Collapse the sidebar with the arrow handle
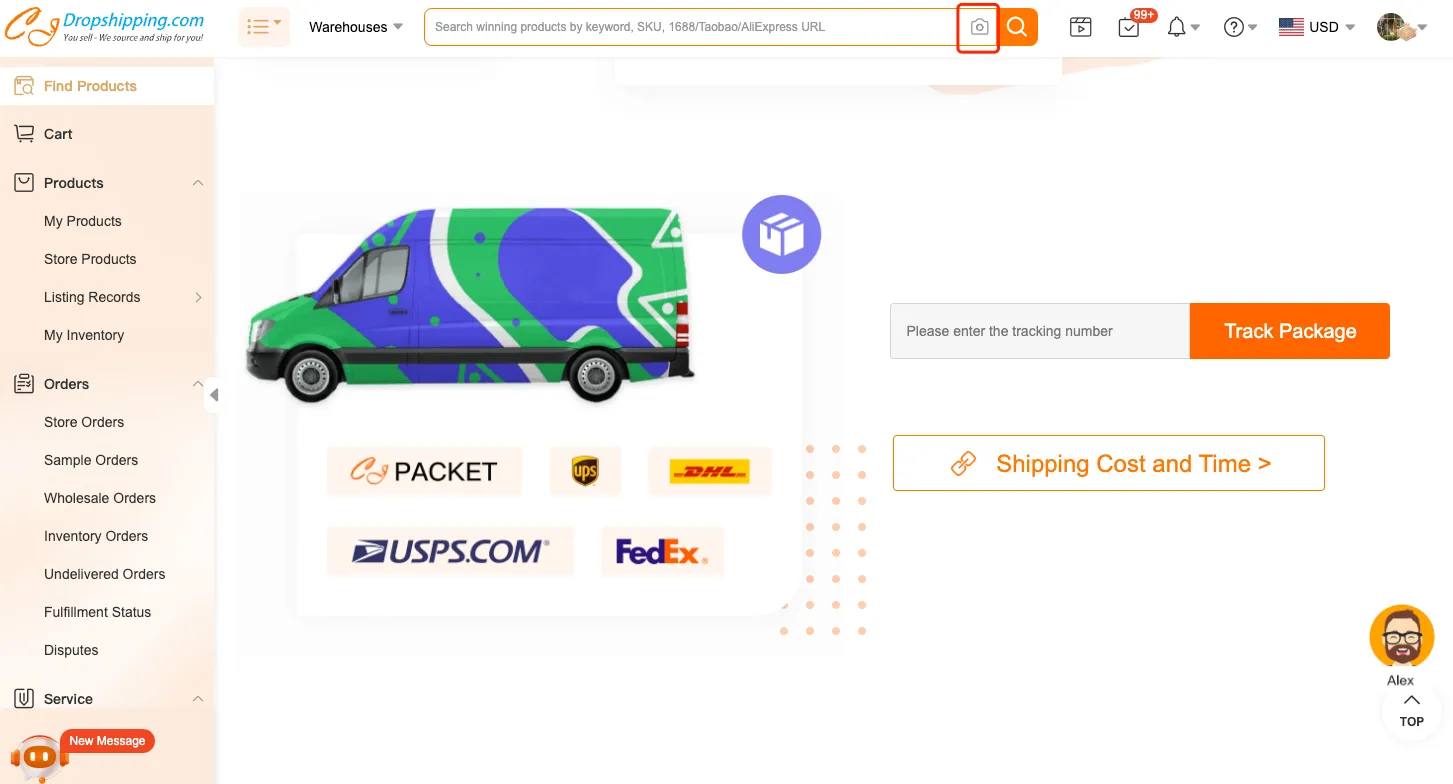Image resolution: width=1453 pixels, height=784 pixels. [x=213, y=395]
